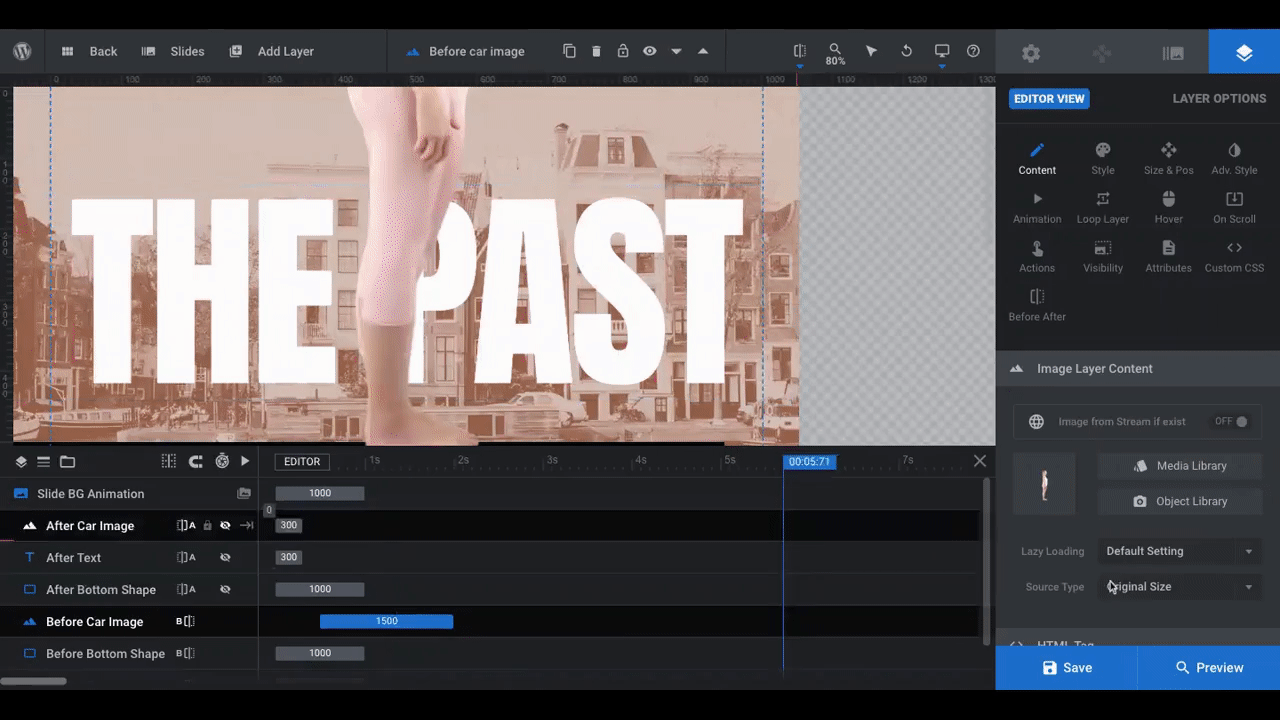Viewport: 1280px width, 720px height.
Task: Toggle visibility of After Car Image layer
Action: click(x=226, y=525)
